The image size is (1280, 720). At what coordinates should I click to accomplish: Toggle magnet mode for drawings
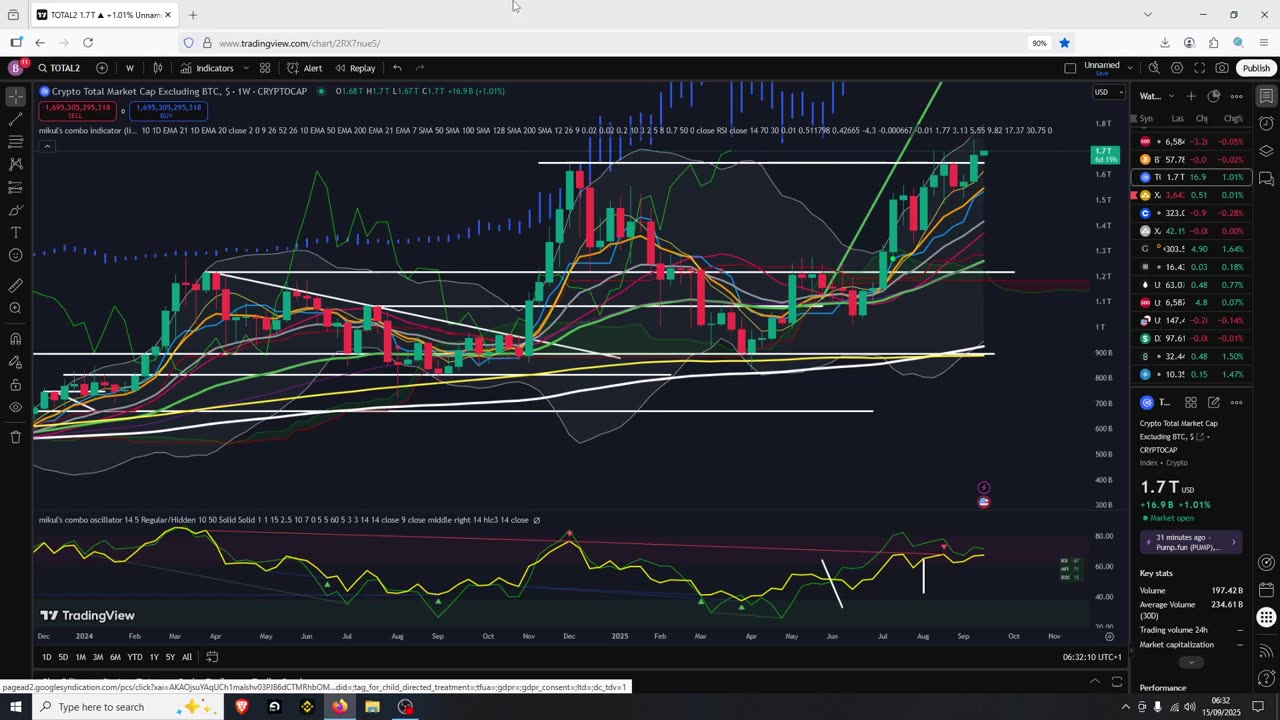(x=15, y=338)
